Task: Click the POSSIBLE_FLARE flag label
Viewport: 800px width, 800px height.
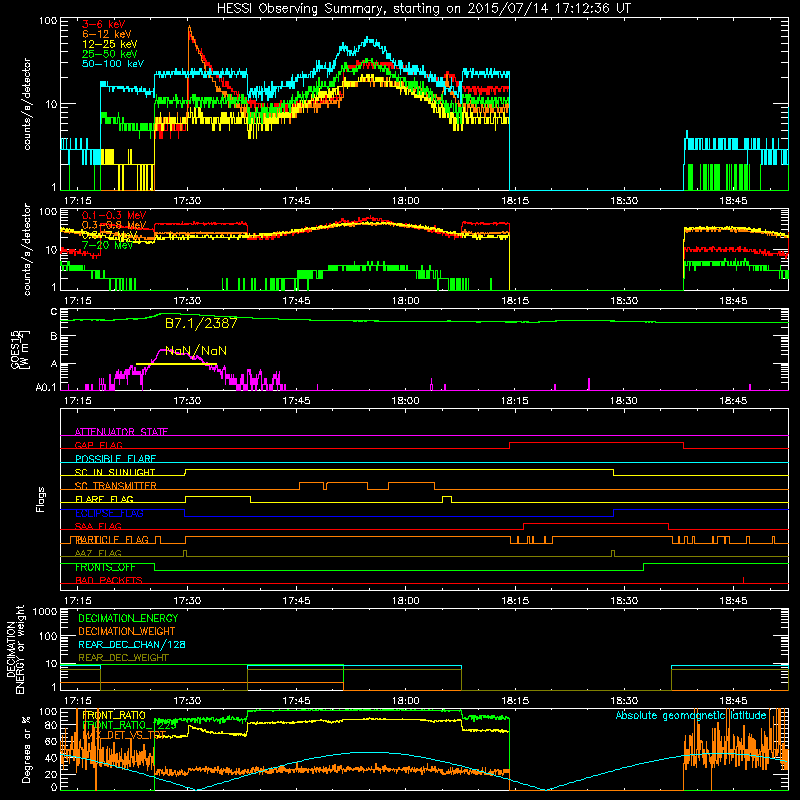Action: coord(115,459)
